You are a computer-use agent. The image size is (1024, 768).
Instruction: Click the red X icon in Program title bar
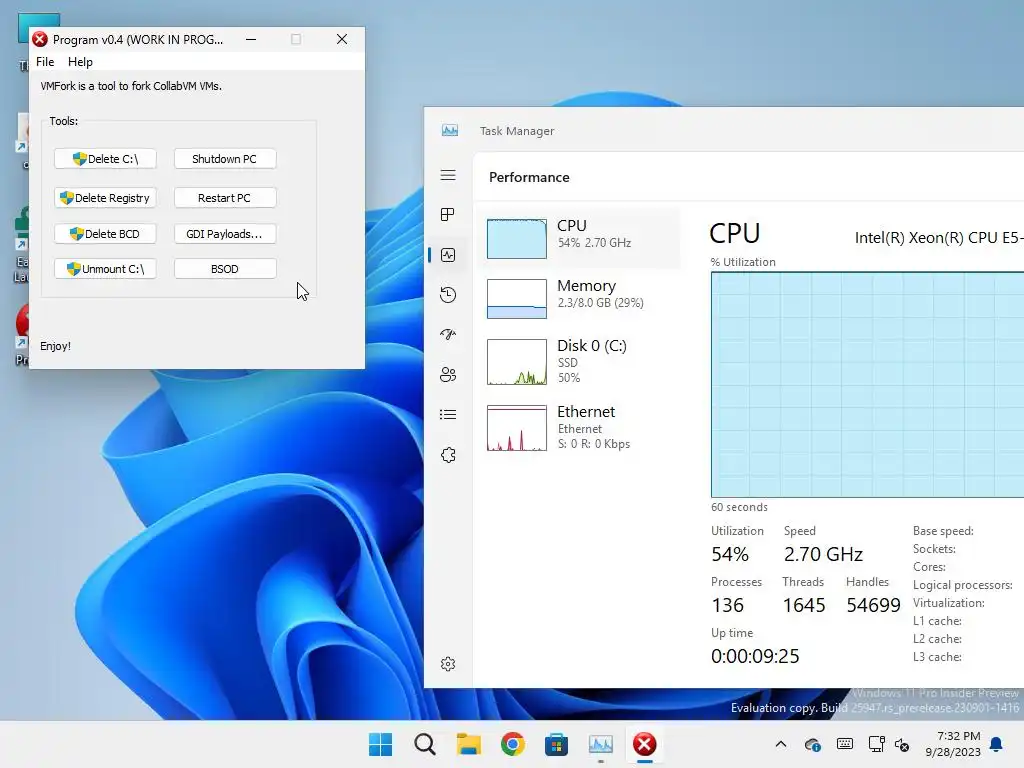(40, 39)
